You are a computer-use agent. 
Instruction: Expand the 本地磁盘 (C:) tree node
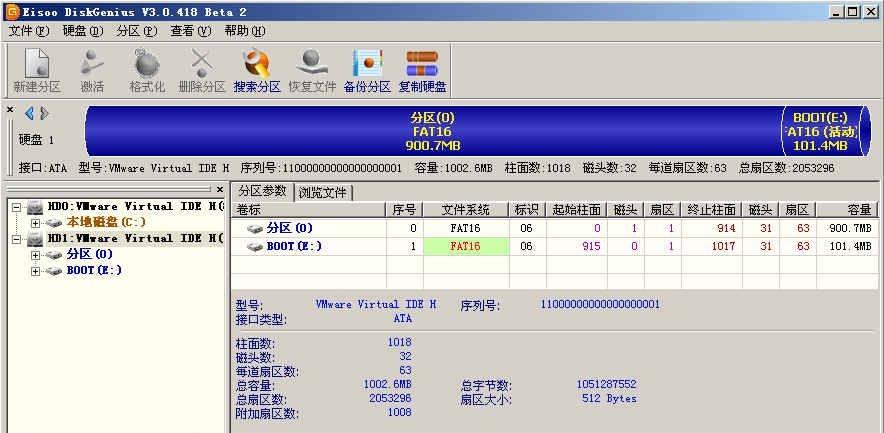(x=36, y=223)
